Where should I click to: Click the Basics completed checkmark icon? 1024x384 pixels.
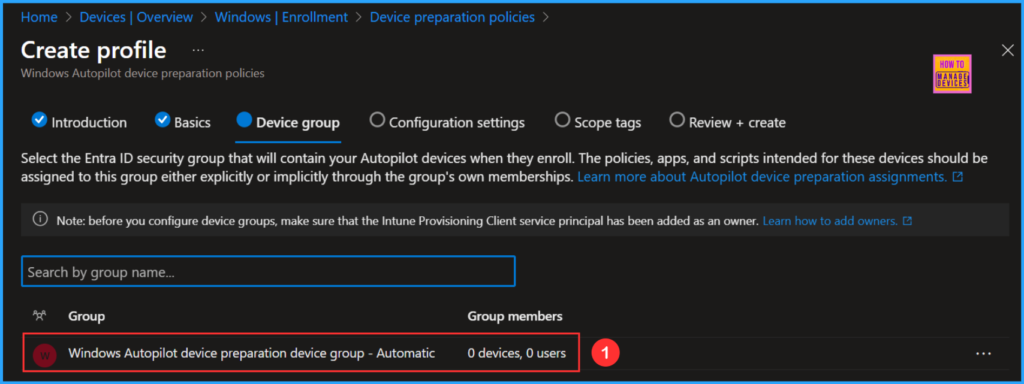point(162,120)
